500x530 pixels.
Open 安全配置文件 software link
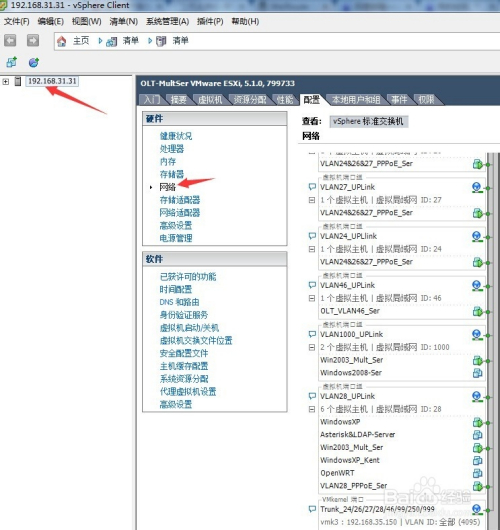[x=184, y=354]
